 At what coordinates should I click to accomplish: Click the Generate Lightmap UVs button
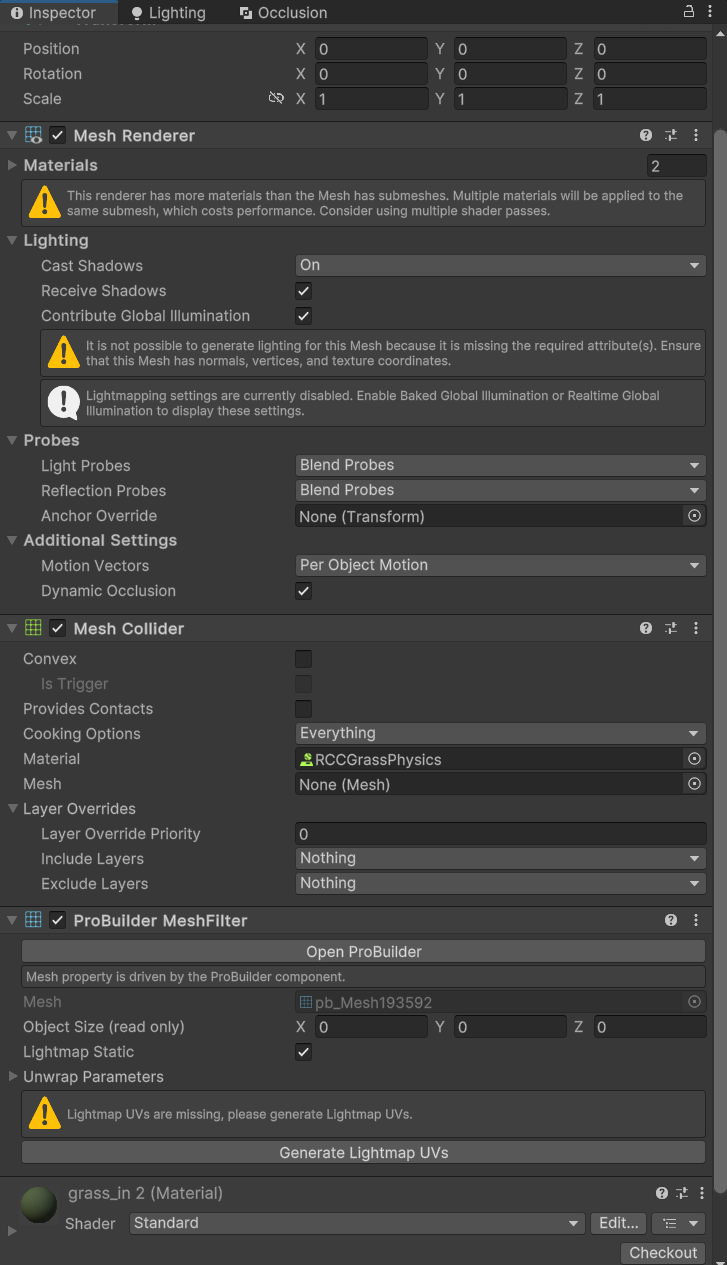pyautogui.click(x=364, y=1153)
